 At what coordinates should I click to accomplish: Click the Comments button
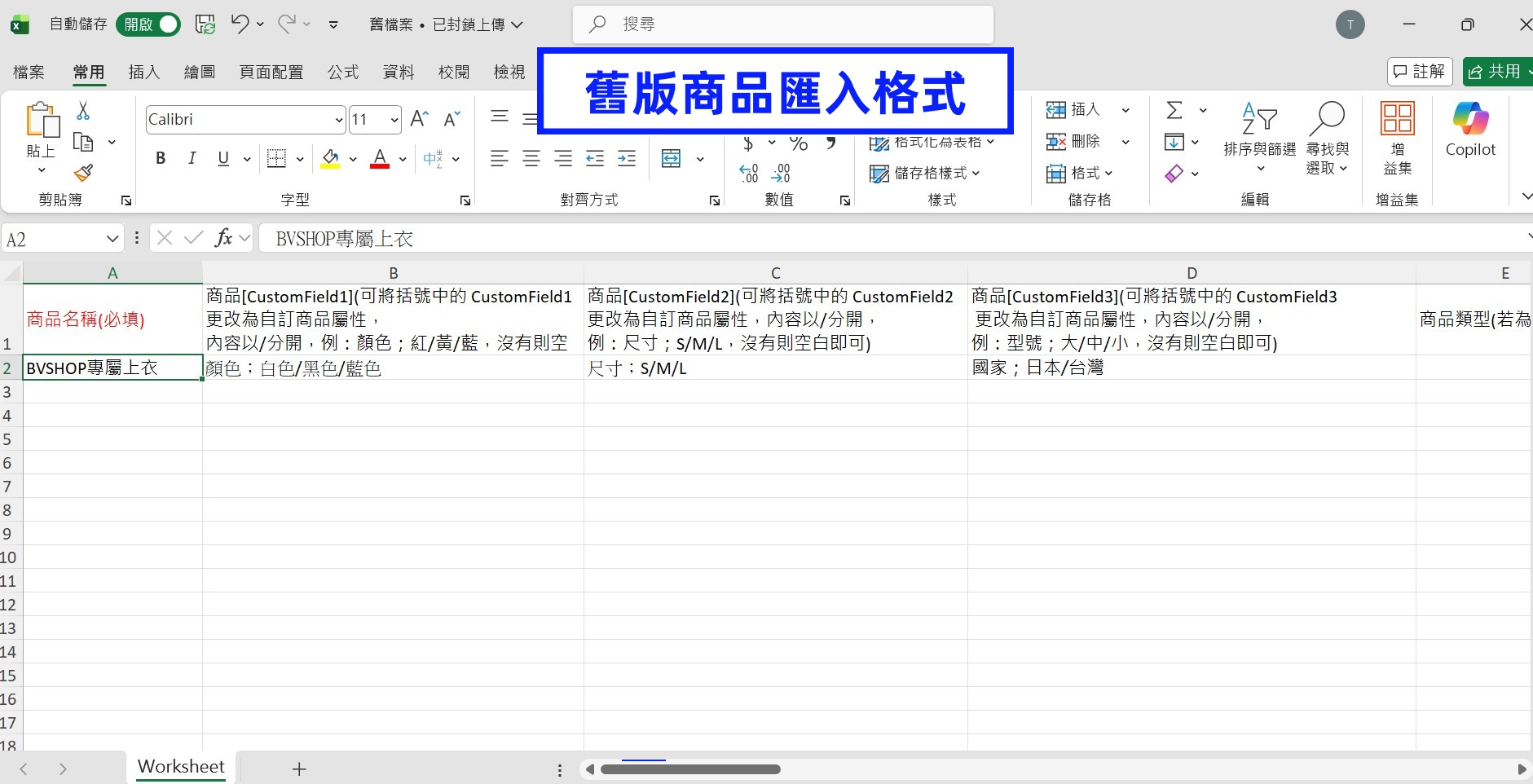pos(1420,72)
